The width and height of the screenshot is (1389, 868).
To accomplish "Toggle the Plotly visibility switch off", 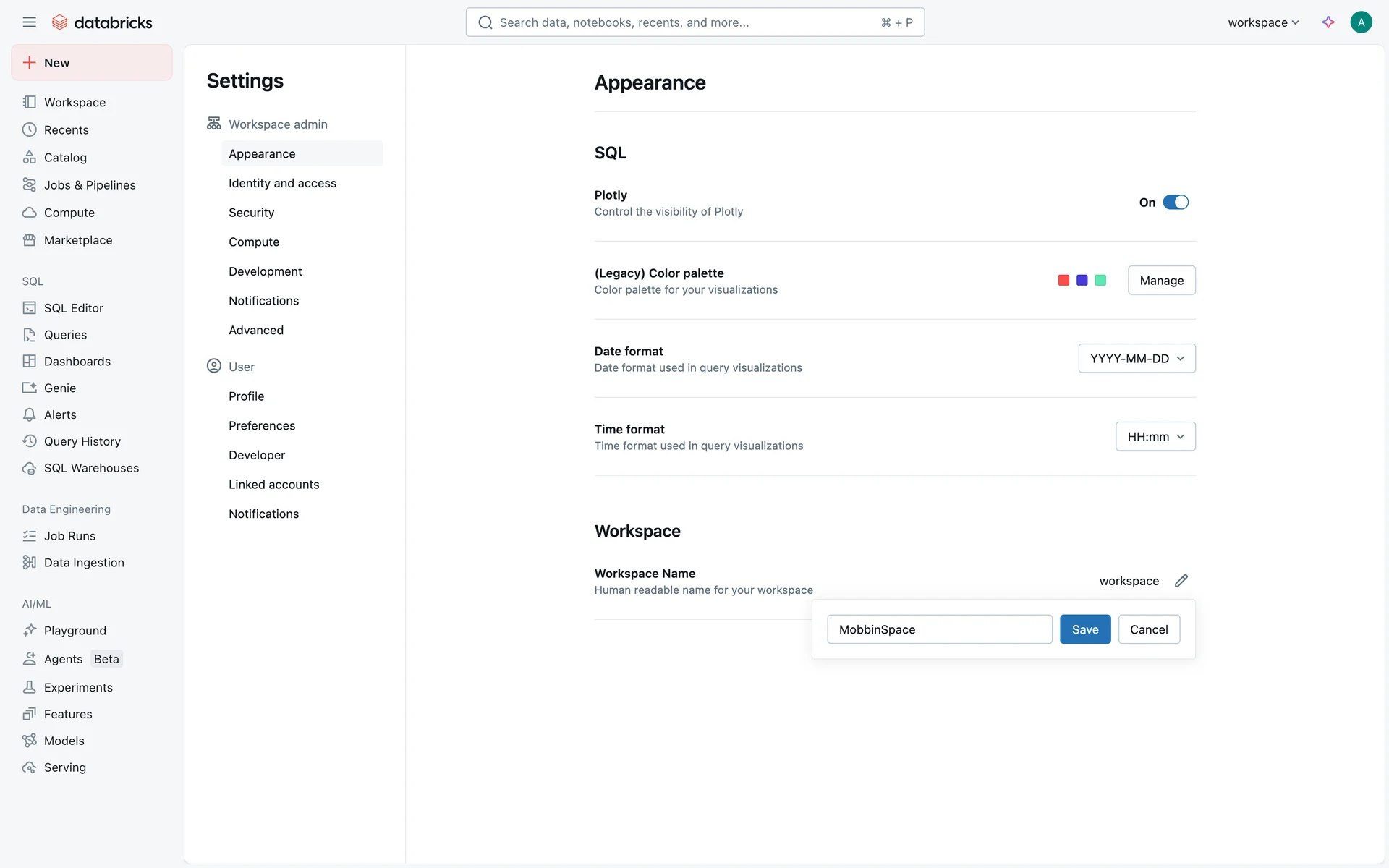I will [x=1176, y=203].
